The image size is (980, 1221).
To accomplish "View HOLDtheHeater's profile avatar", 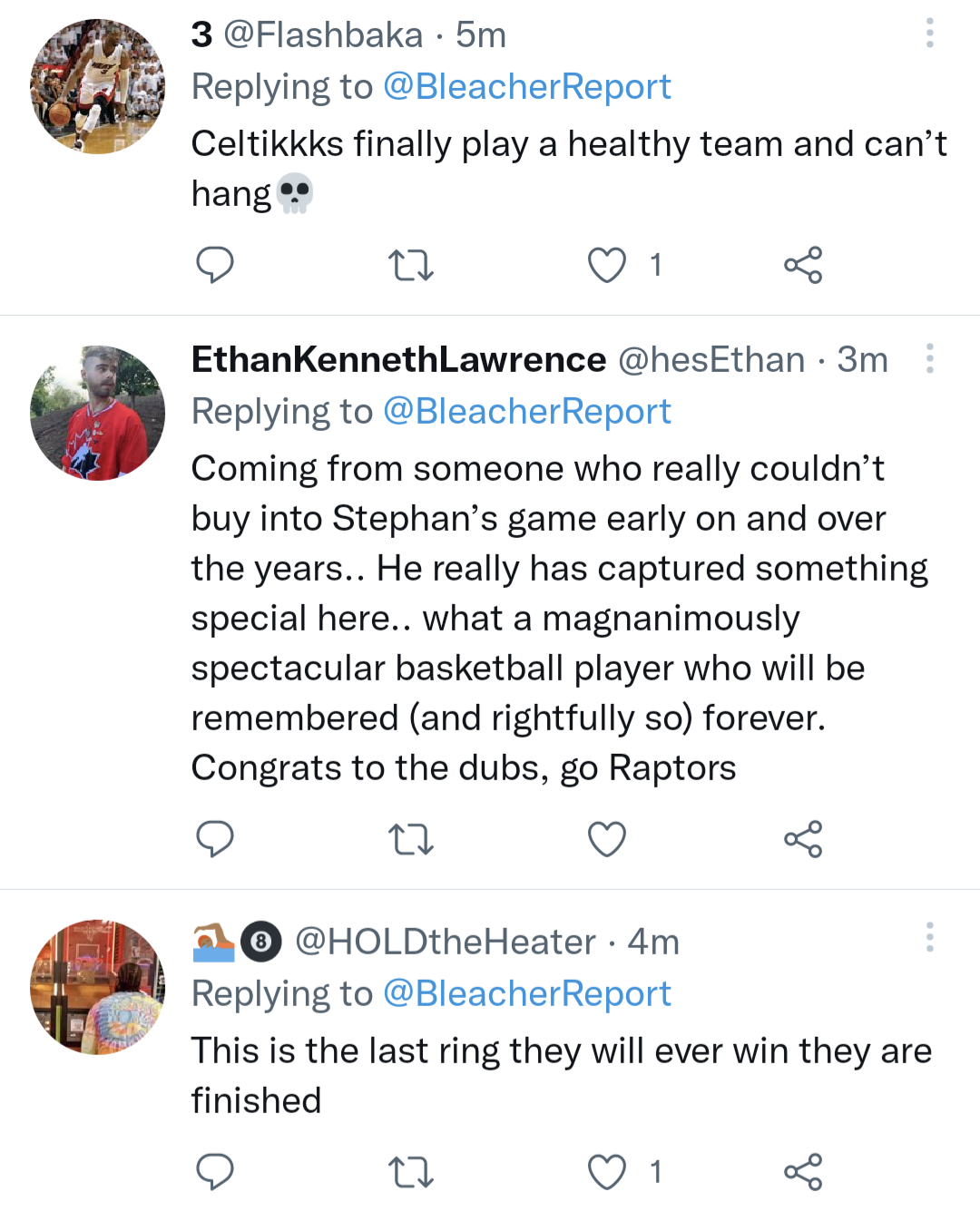I will click(x=98, y=988).
